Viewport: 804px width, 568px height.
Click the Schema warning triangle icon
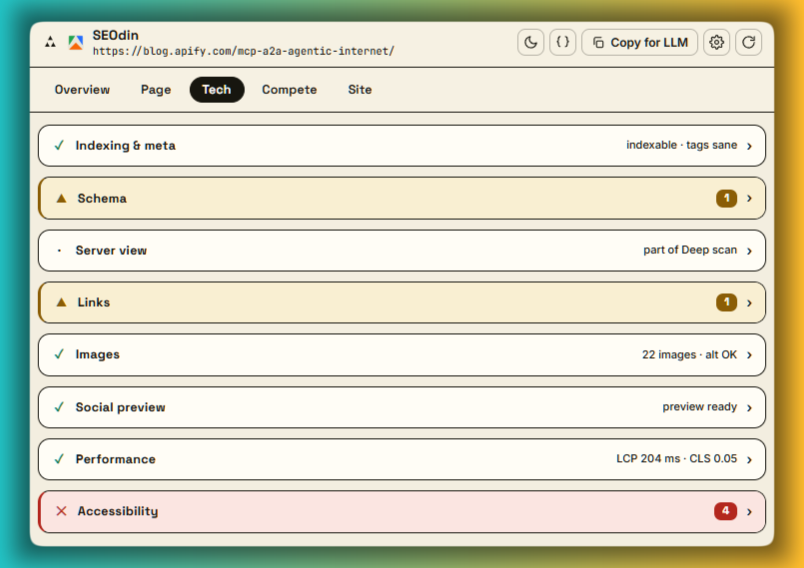tap(62, 198)
